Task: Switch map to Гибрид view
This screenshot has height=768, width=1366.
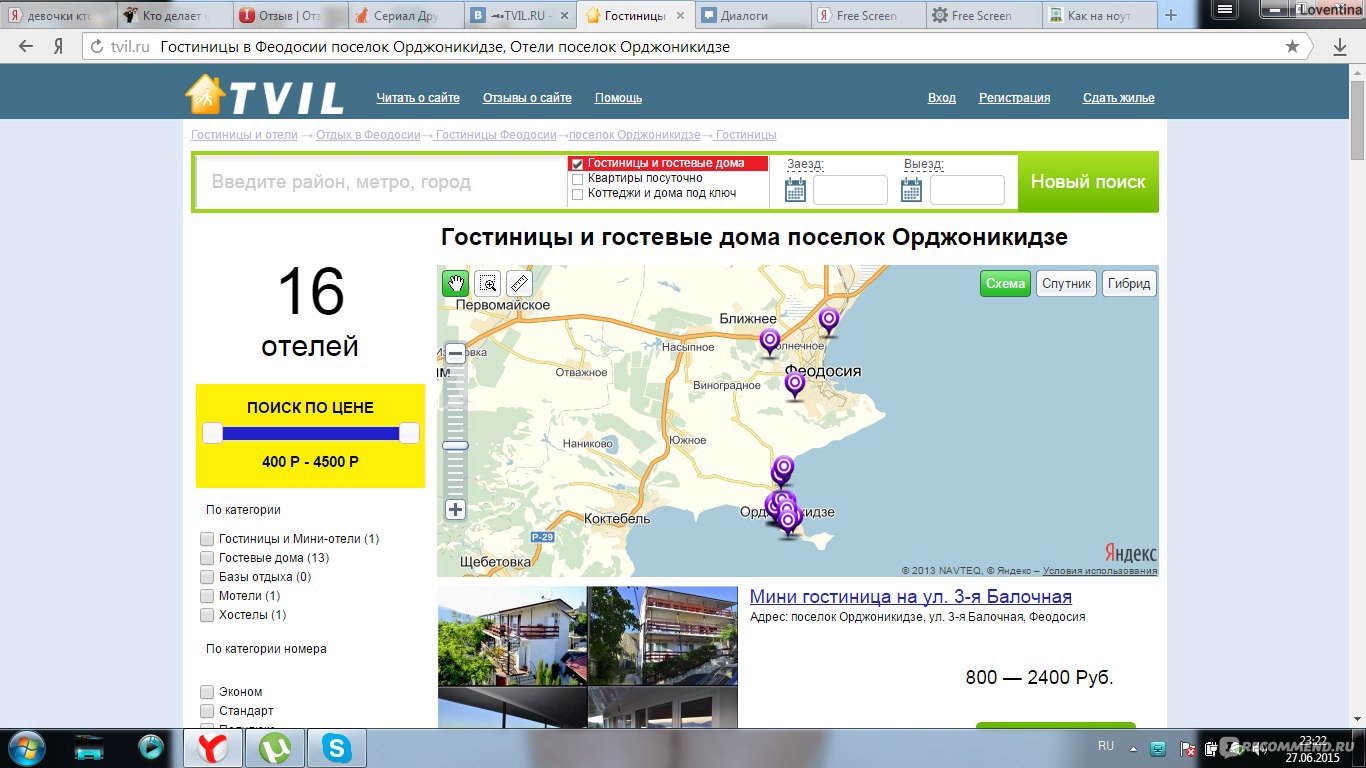Action: click(x=1129, y=283)
